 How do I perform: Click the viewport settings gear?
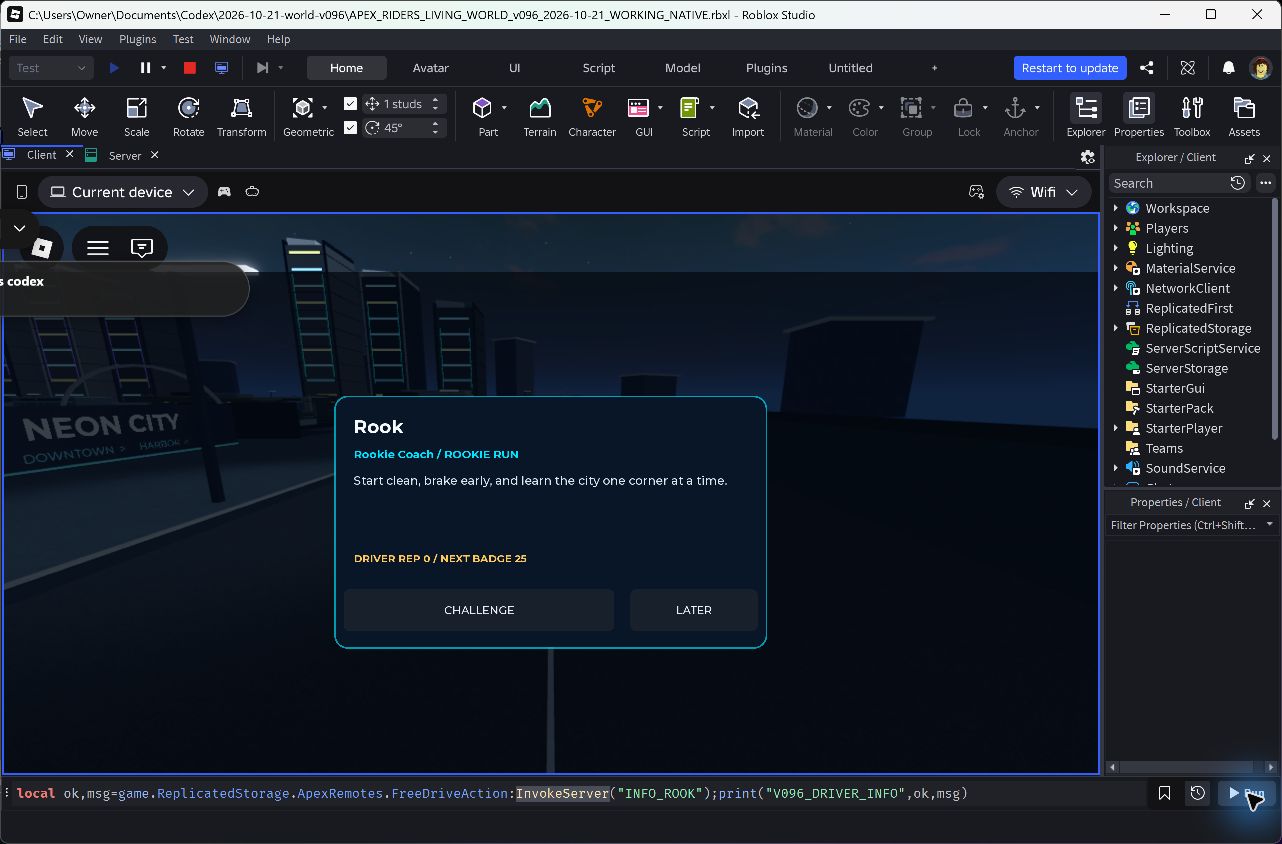[1088, 156]
